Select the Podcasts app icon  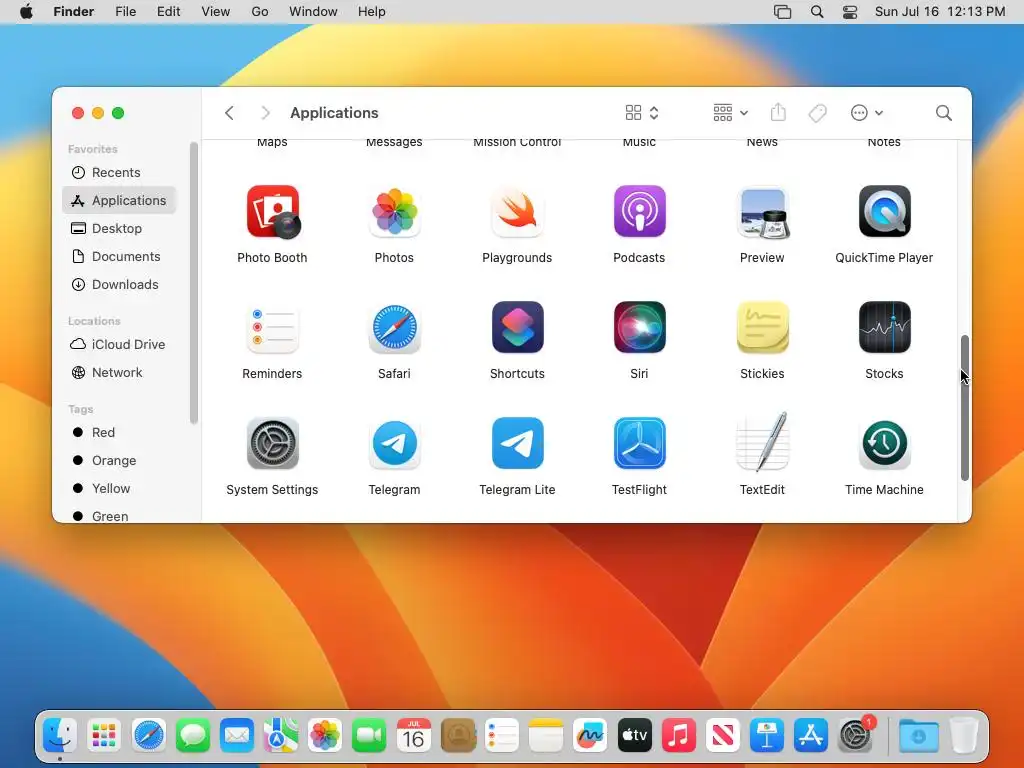click(639, 212)
